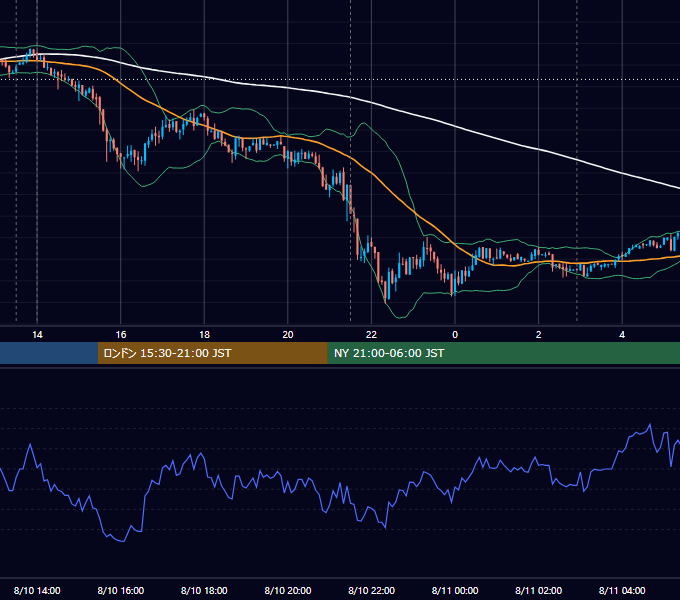
Task: Click the 8/10 14:00 time label
Action: point(37,590)
